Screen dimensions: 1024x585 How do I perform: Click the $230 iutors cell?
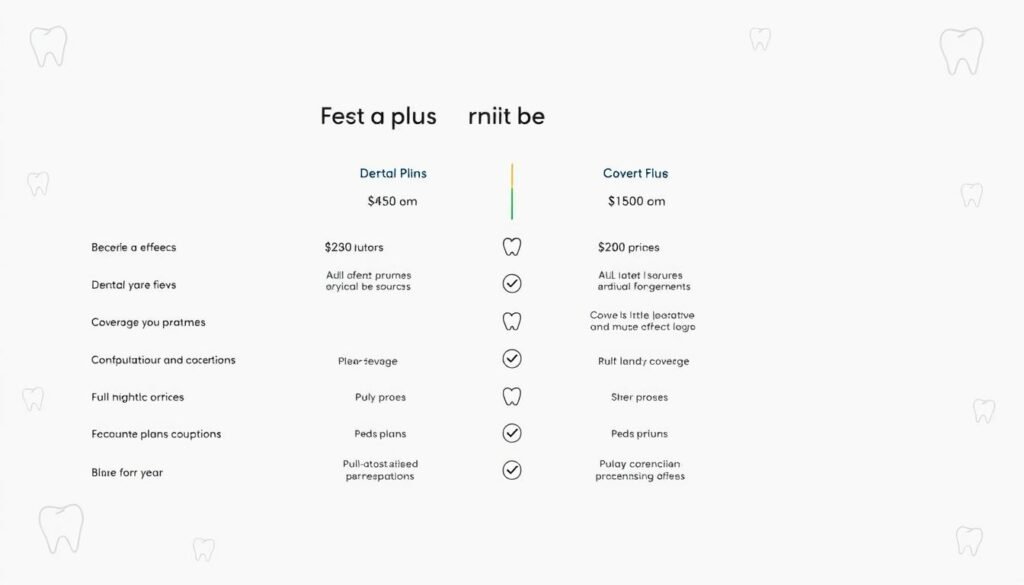354,247
